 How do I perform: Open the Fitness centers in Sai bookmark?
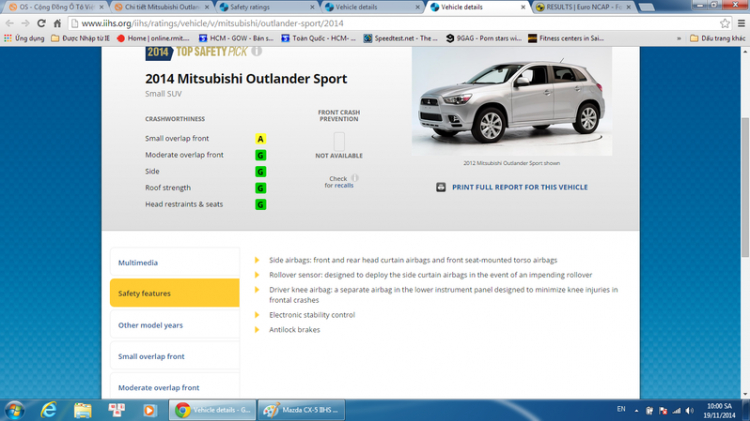tap(566, 38)
